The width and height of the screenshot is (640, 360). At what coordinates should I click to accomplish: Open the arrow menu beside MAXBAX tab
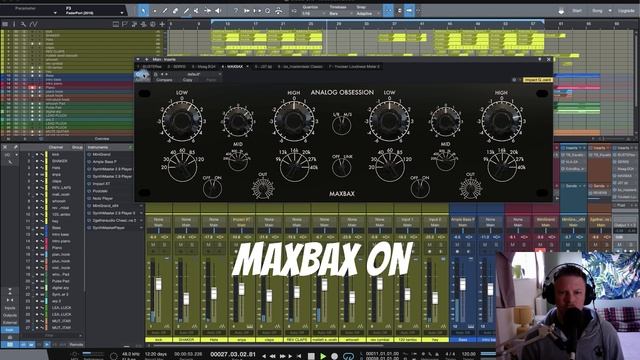coord(247,67)
